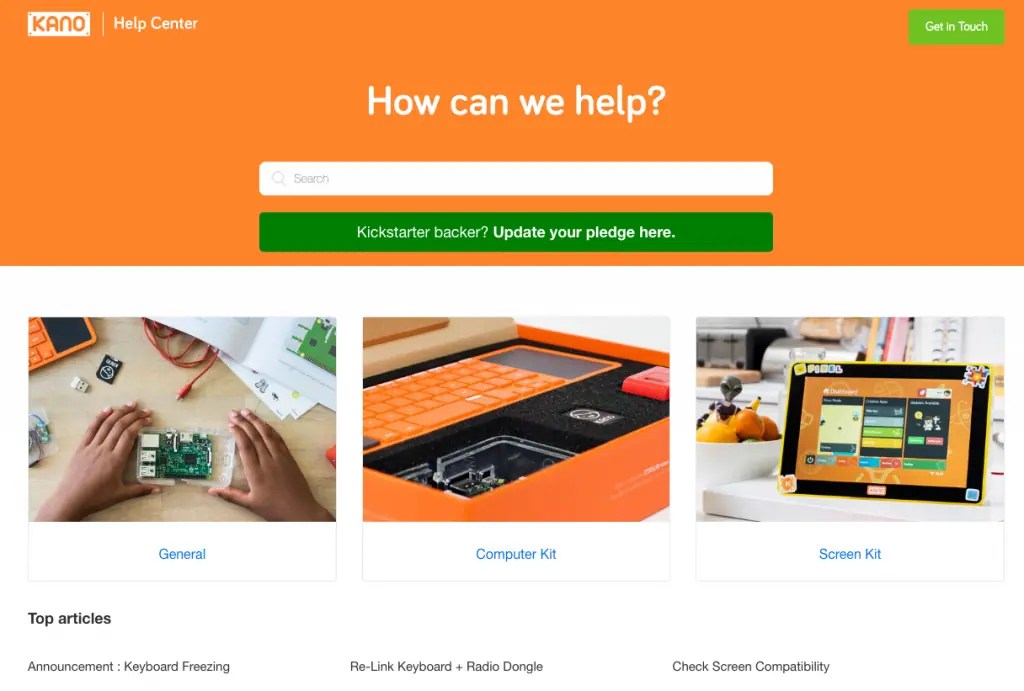Open the Re-Link Keyboard + Radio Dongle article
The image size is (1024, 691).
(447, 666)
